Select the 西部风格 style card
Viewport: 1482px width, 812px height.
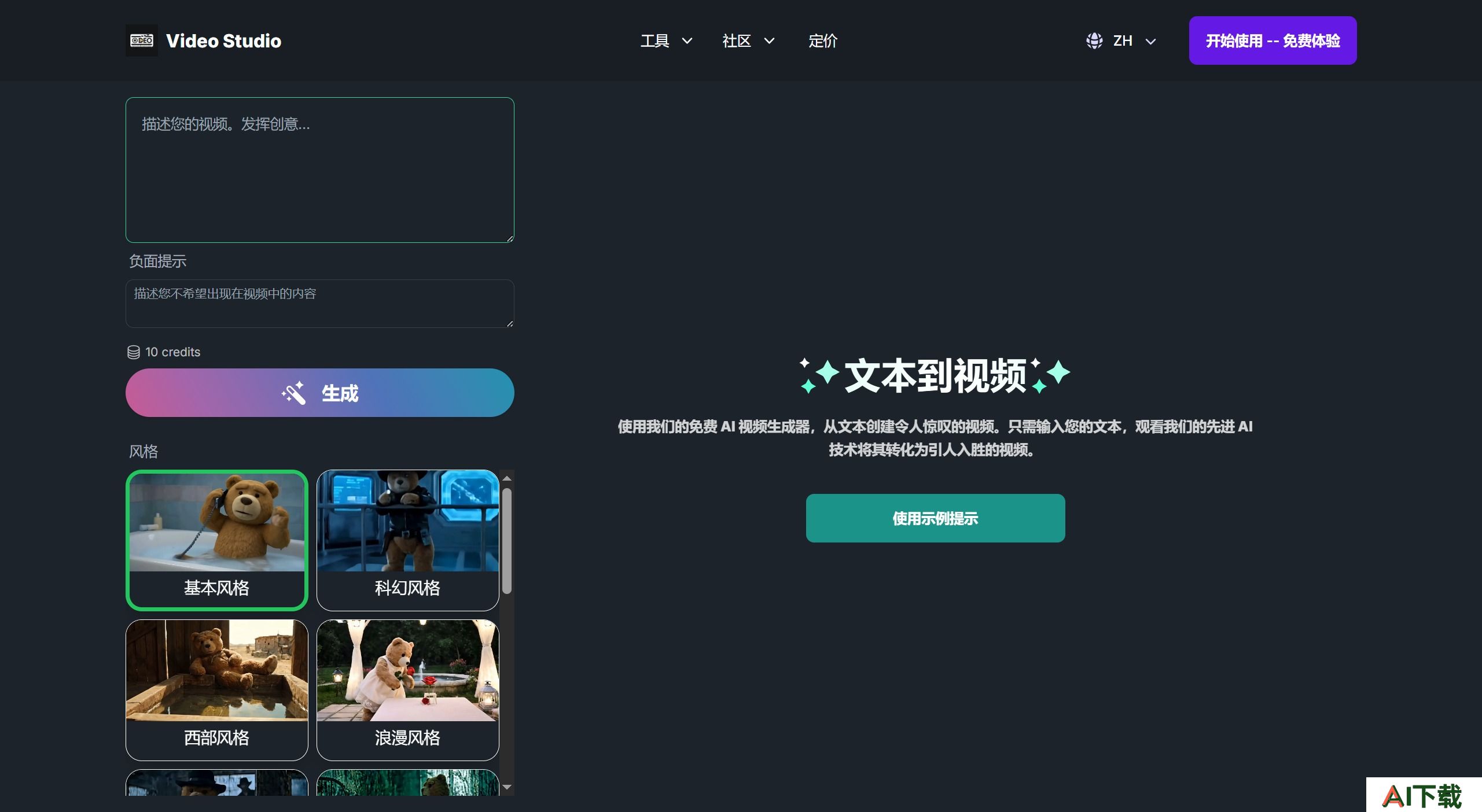[217, 690]
